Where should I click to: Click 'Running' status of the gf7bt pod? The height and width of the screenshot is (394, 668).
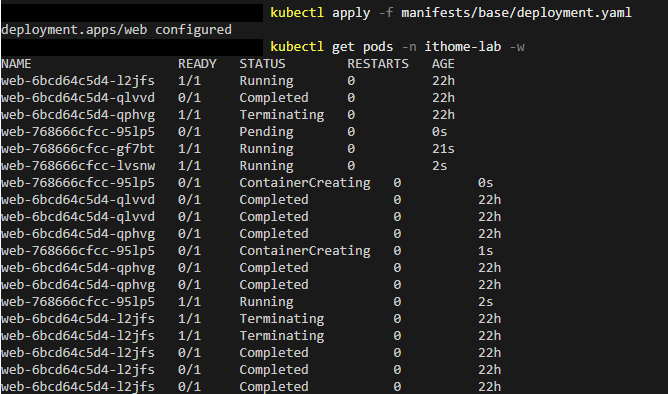pos(266,149)
